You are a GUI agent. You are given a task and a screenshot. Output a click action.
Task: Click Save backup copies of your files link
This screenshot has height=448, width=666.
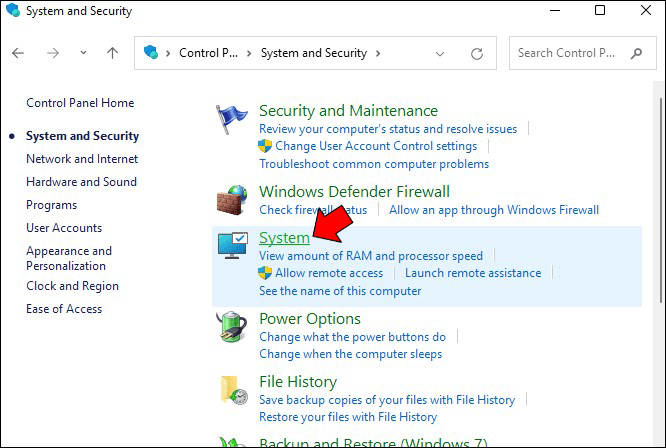point(387,400)
